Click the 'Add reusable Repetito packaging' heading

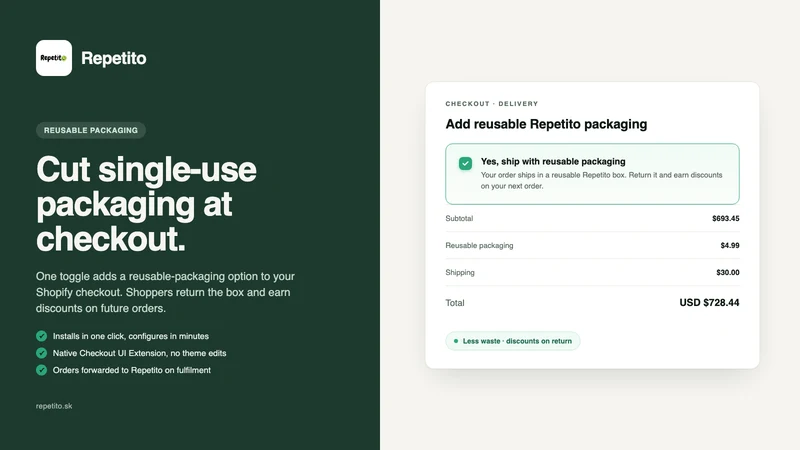pos(546,124)
